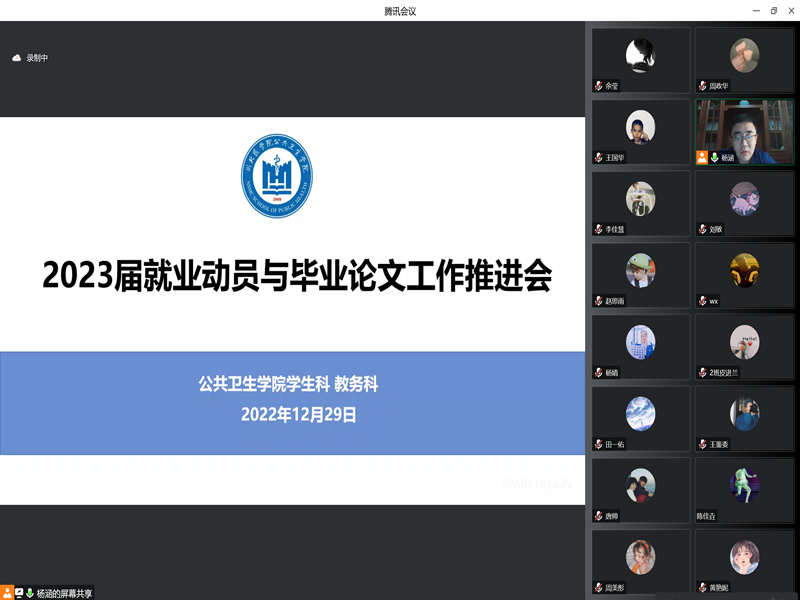Screen dimensions: 800x600
Task: Click the screen share monitor icon at bottom
Action: pos(19,592)
